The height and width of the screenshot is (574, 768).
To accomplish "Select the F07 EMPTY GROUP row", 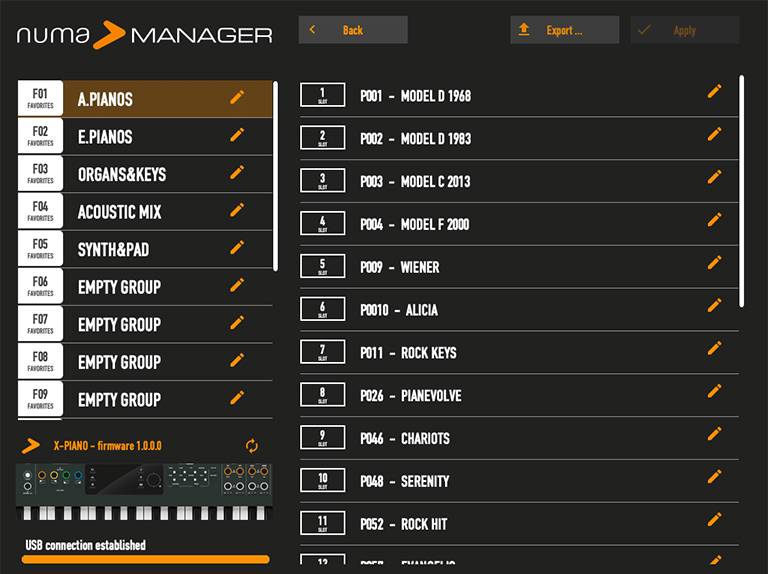I will (145, 324).
